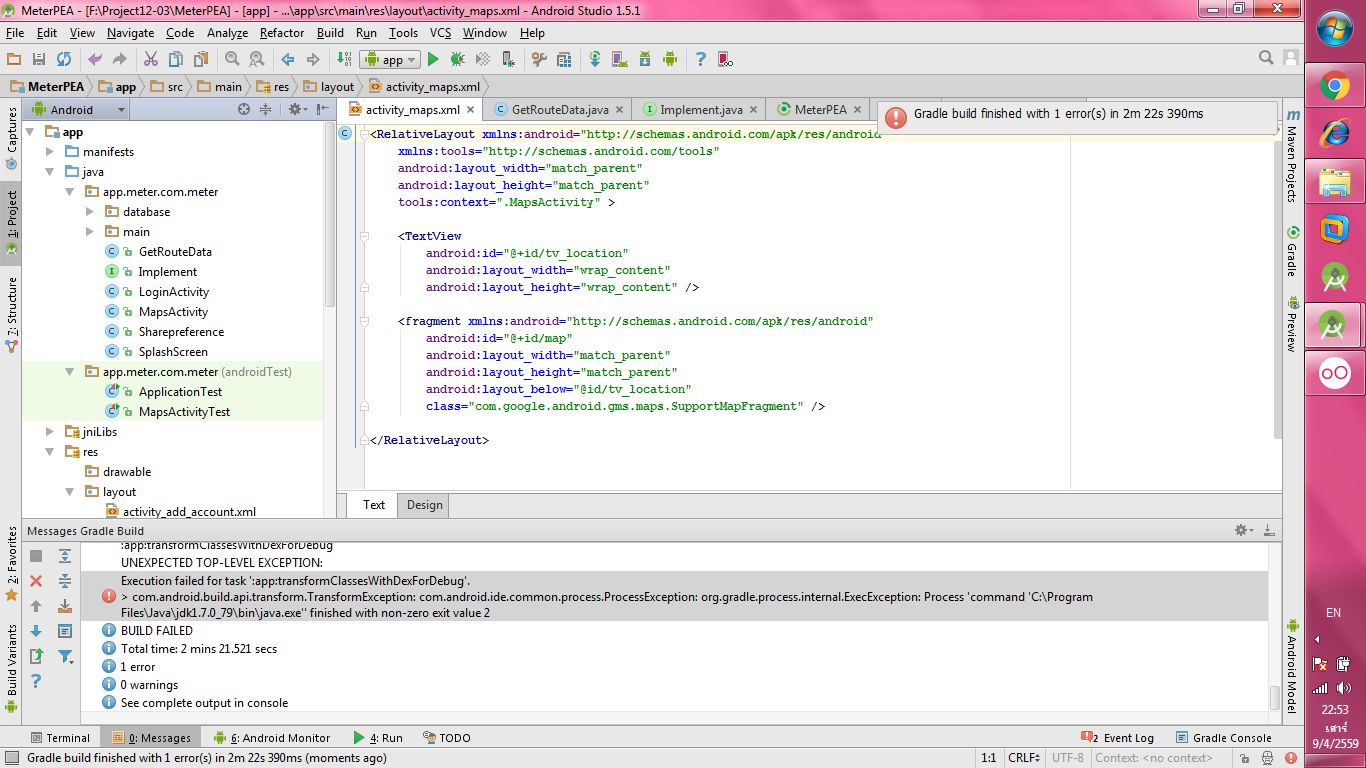Close the activity_maps.xml tab
The image size is (1366, 768).
(470, 111)
